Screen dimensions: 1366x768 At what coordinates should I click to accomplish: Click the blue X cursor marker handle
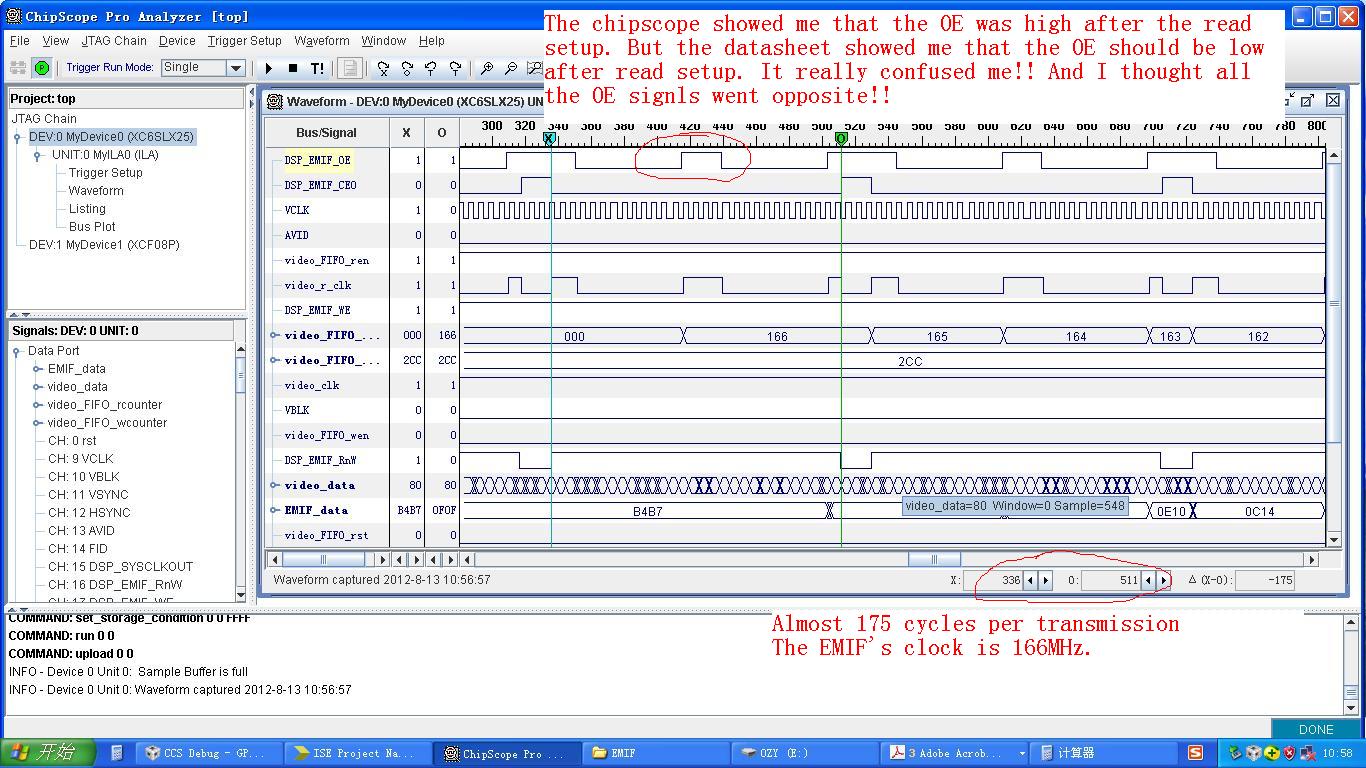550,138
